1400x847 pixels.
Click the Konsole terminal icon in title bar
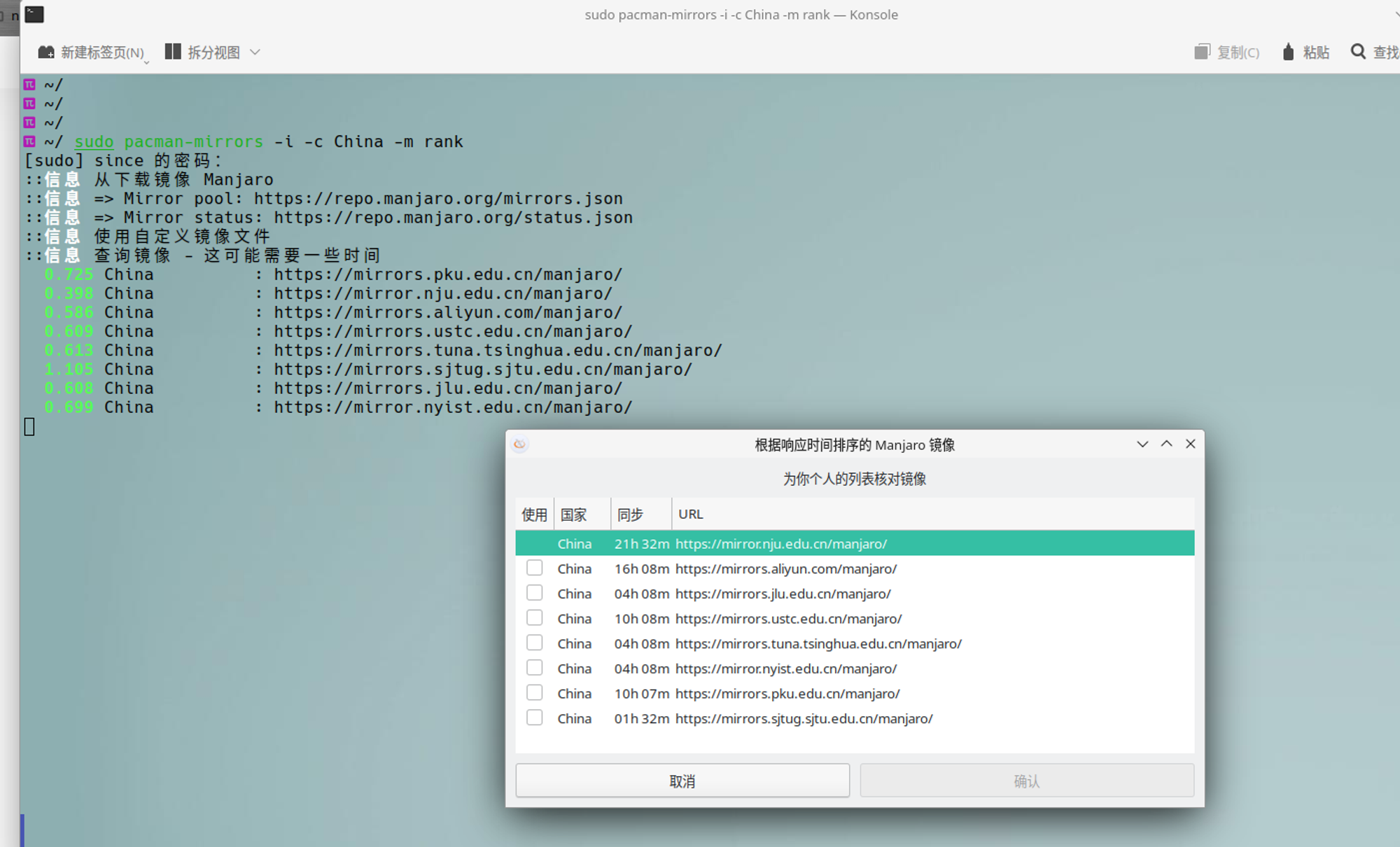34,14
